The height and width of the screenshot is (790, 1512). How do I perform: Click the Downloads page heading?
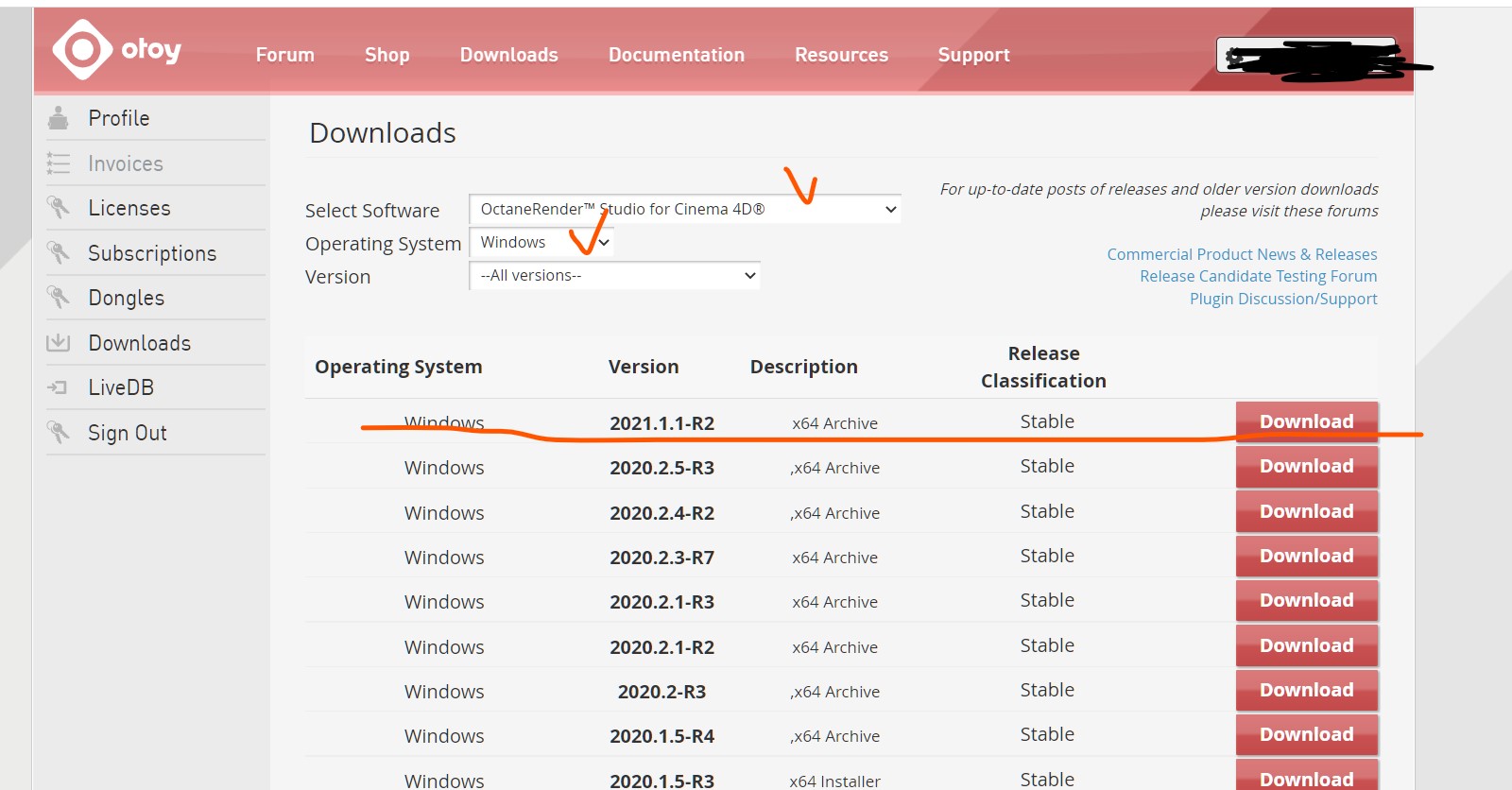(x=383, y=133)
